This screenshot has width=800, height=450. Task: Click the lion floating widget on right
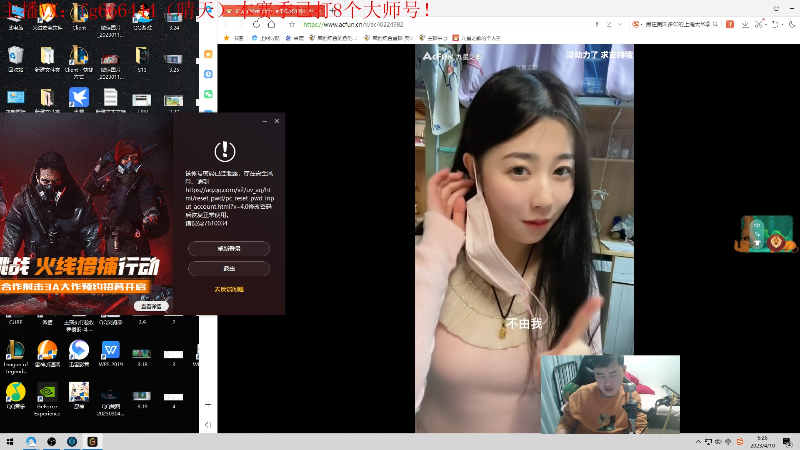point(766,234)
